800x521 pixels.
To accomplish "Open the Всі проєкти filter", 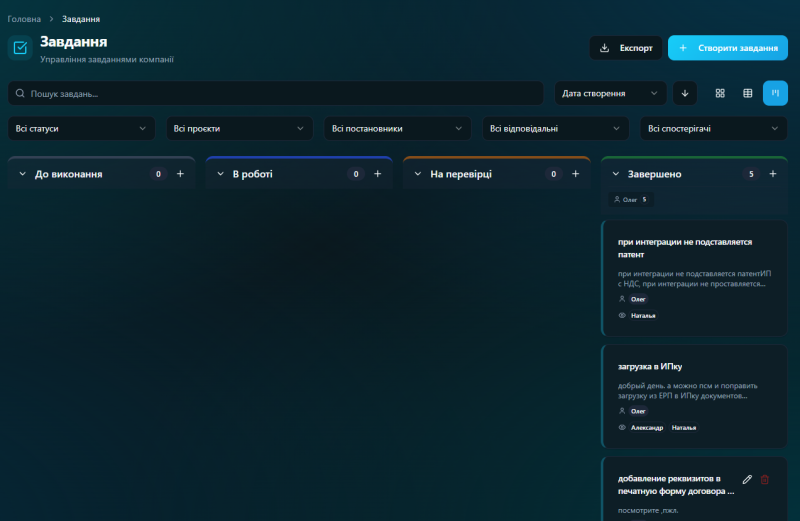I will [239, 129].
